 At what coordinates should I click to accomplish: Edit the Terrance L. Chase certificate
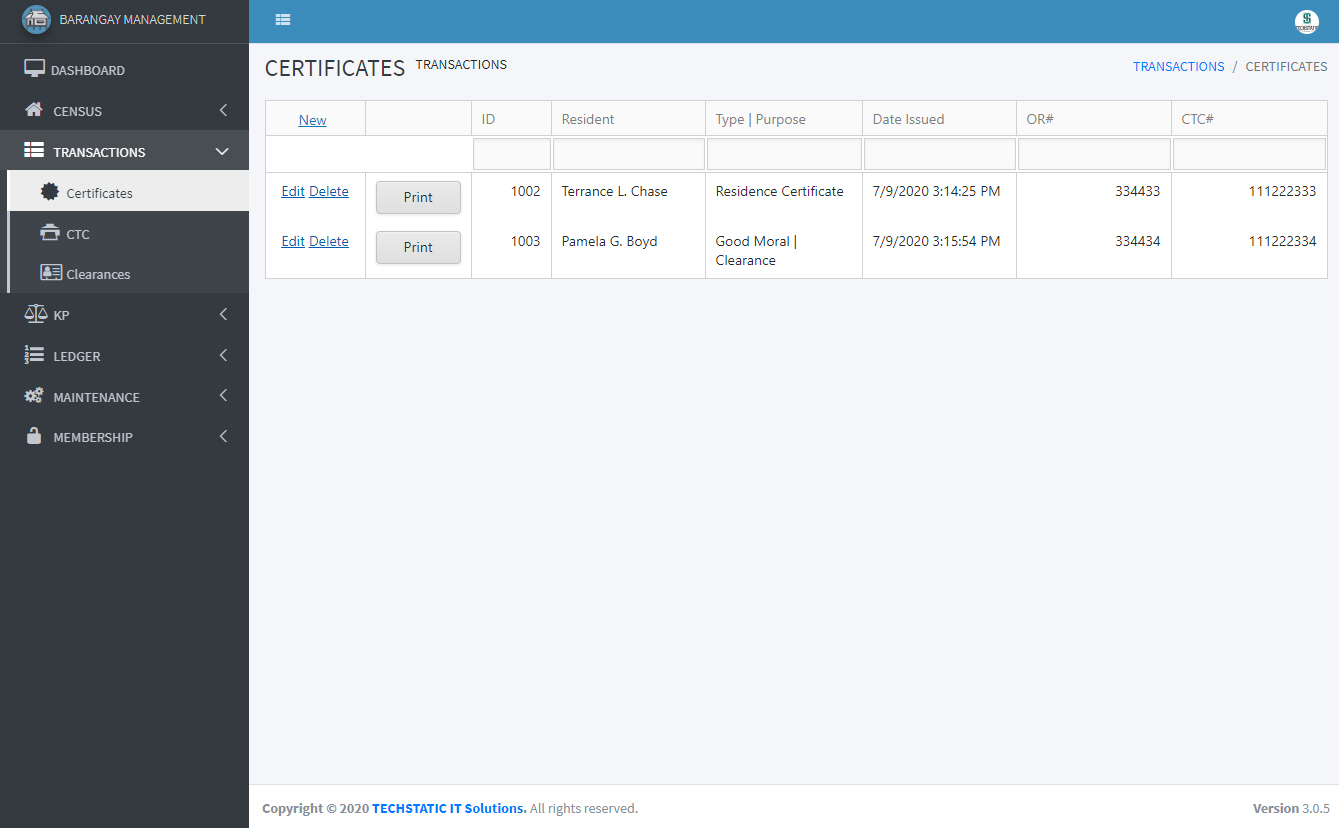tap(293, 191)
